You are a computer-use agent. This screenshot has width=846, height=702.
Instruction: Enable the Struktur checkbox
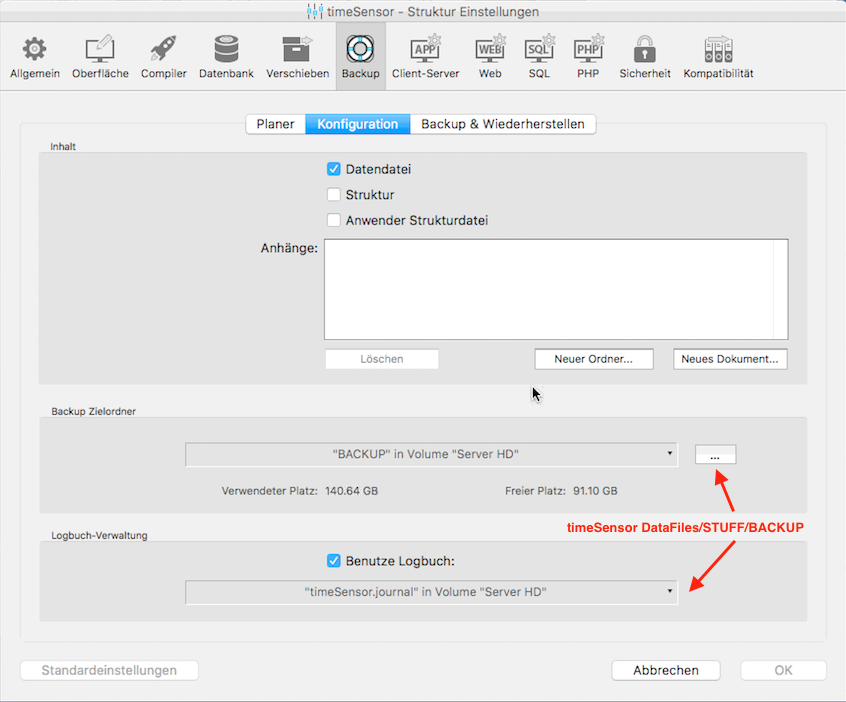click(x=333, y=195)
